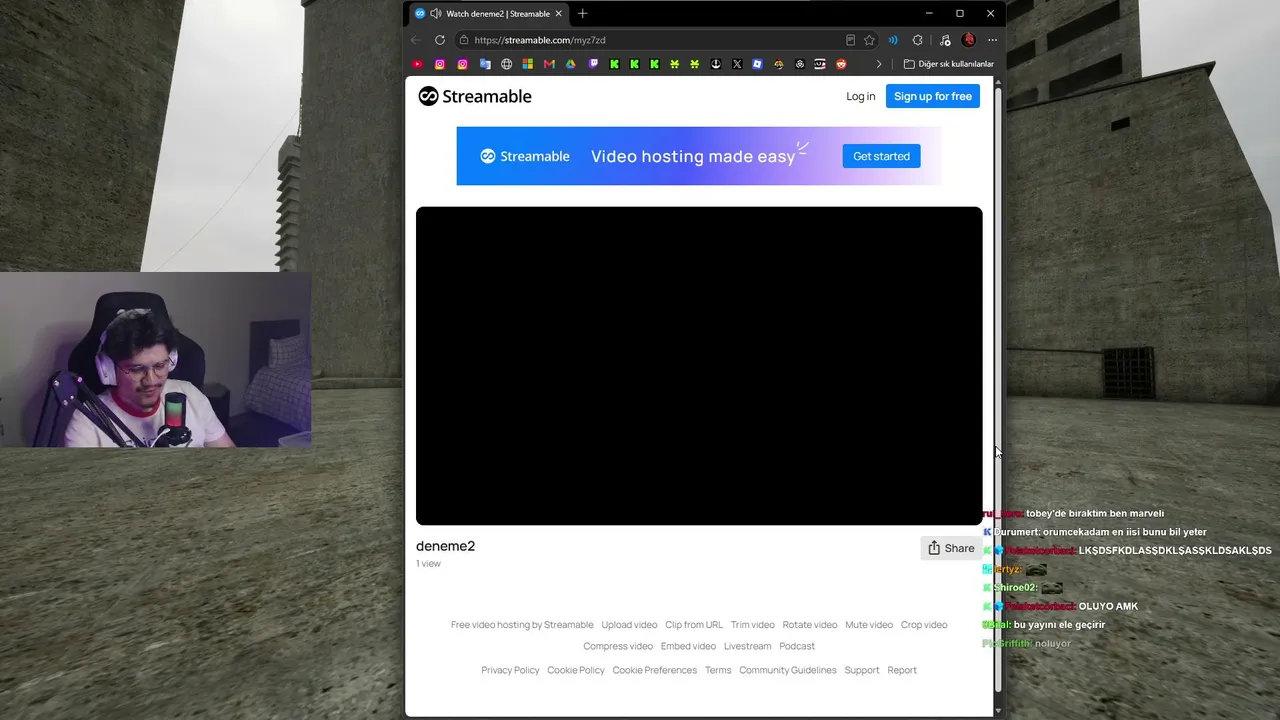This screenshot has width=1280, height=720.
Task: Click the Log in link
Action: [x=860, y=96]
